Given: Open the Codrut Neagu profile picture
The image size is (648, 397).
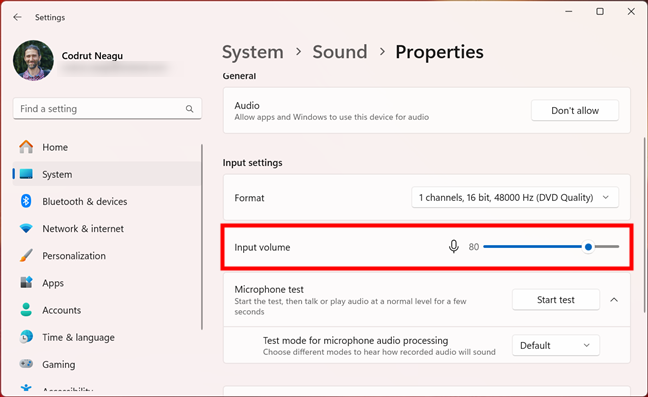Looking at the screenshot, I should tap(33, 60).
